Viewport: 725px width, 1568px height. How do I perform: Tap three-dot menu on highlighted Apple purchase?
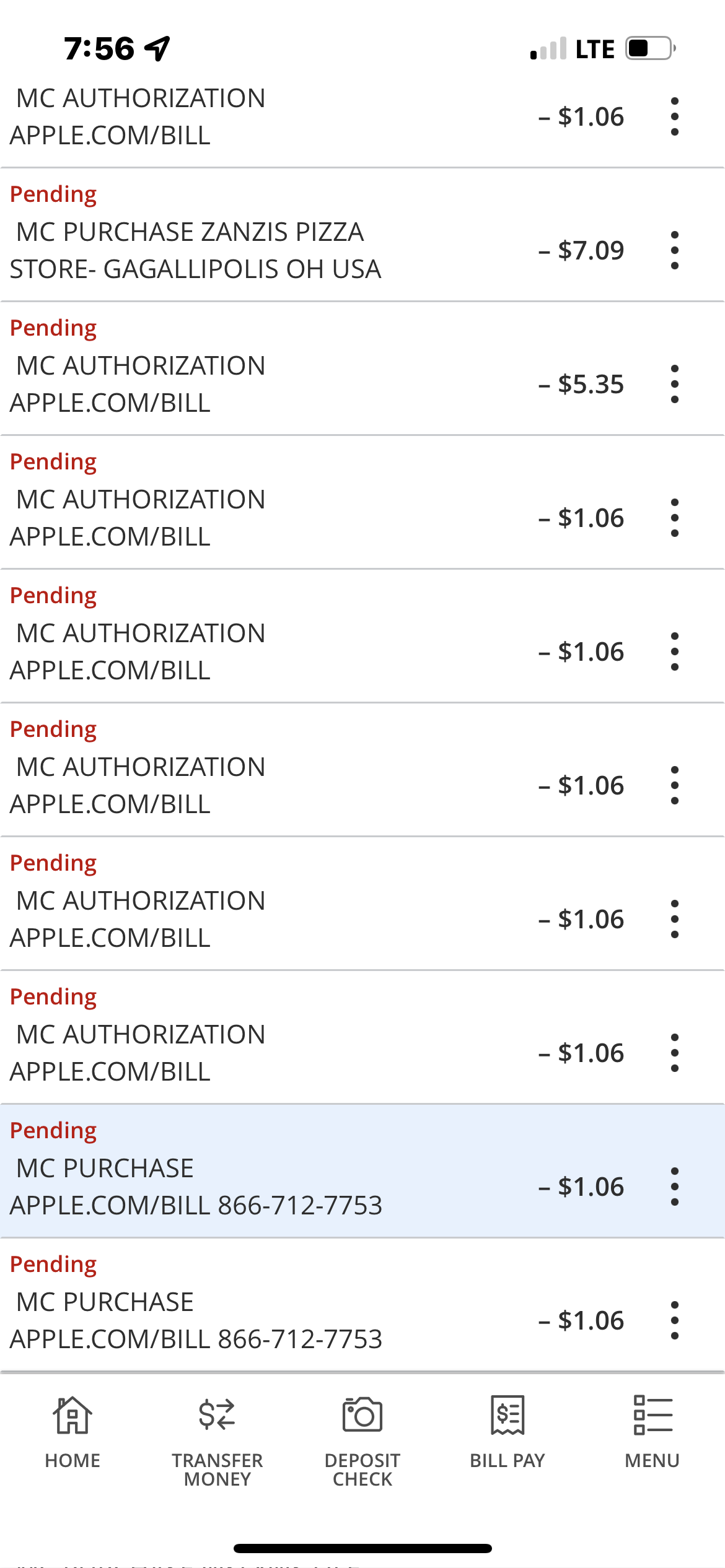674,1187
